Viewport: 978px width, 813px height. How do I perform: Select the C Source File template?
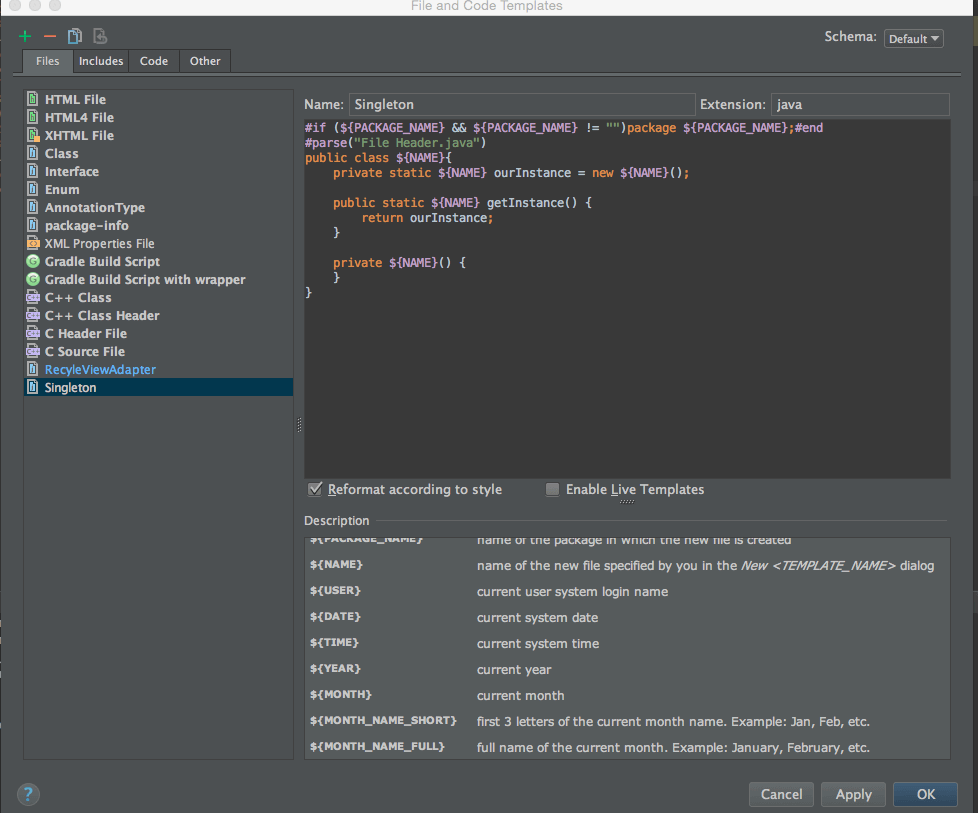coord(158,353)
